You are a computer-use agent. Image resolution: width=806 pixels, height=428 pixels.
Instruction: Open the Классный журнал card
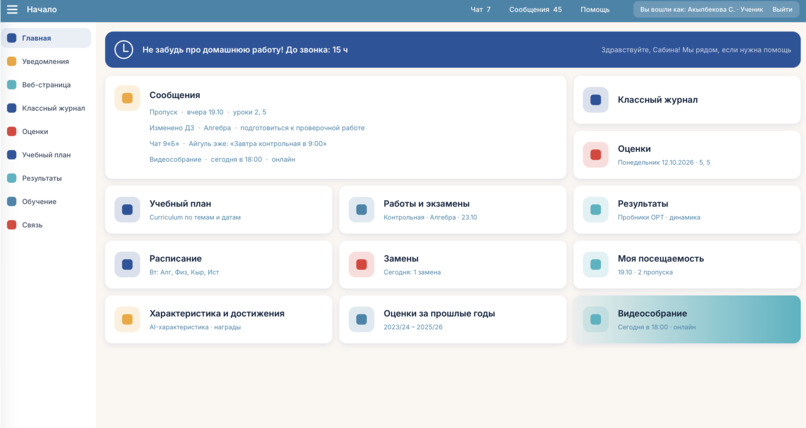(687, 100)
